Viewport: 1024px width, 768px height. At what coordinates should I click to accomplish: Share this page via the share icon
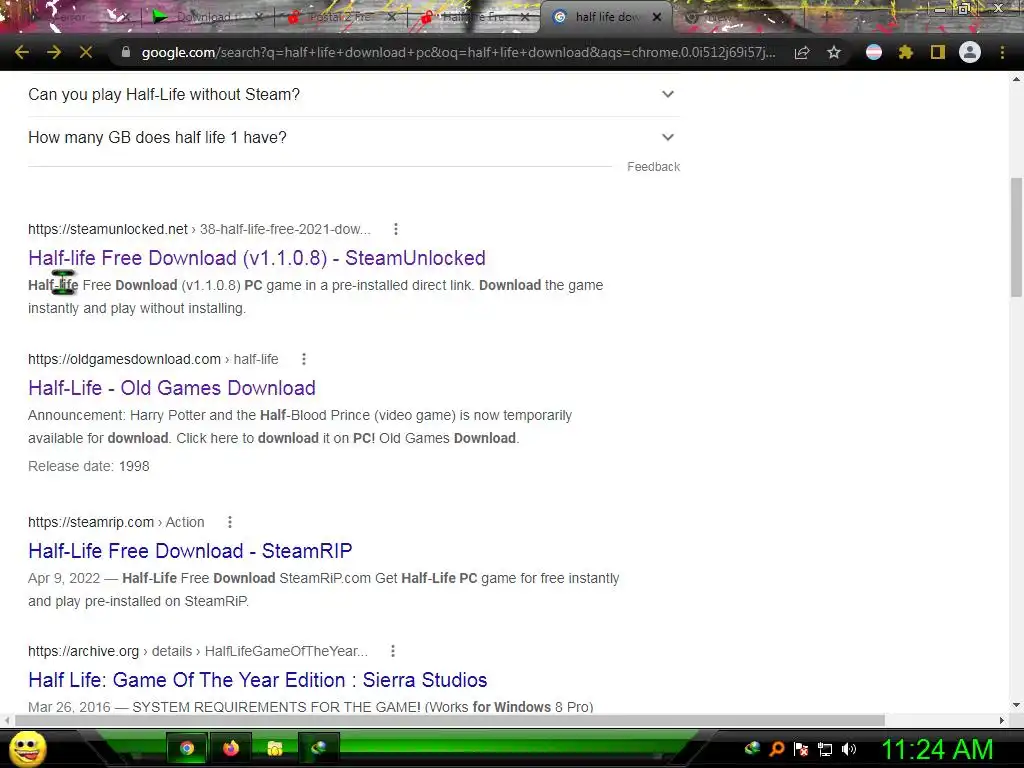coord(802,52)
